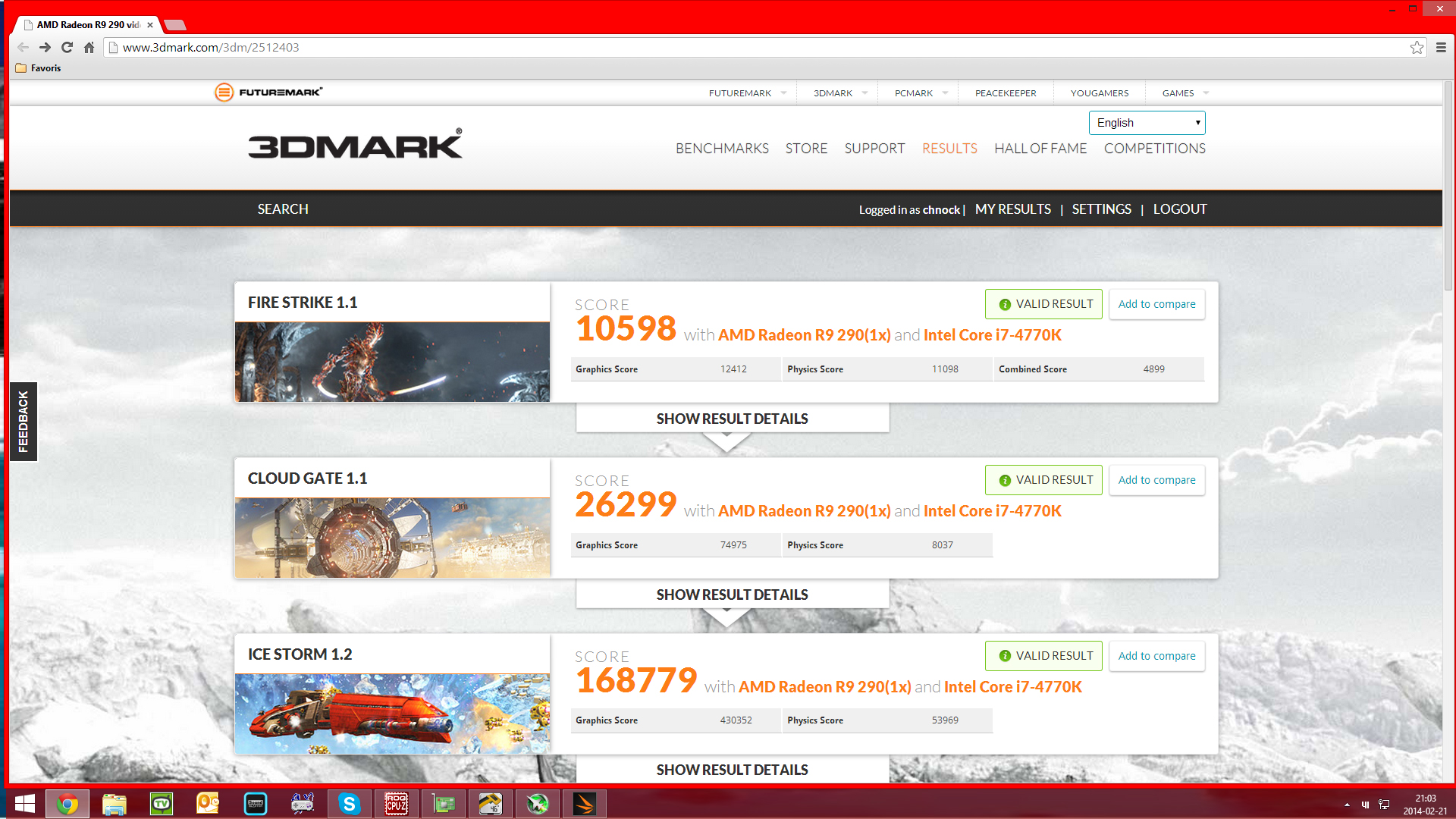Click the SEARCH link

coord(283,209)
